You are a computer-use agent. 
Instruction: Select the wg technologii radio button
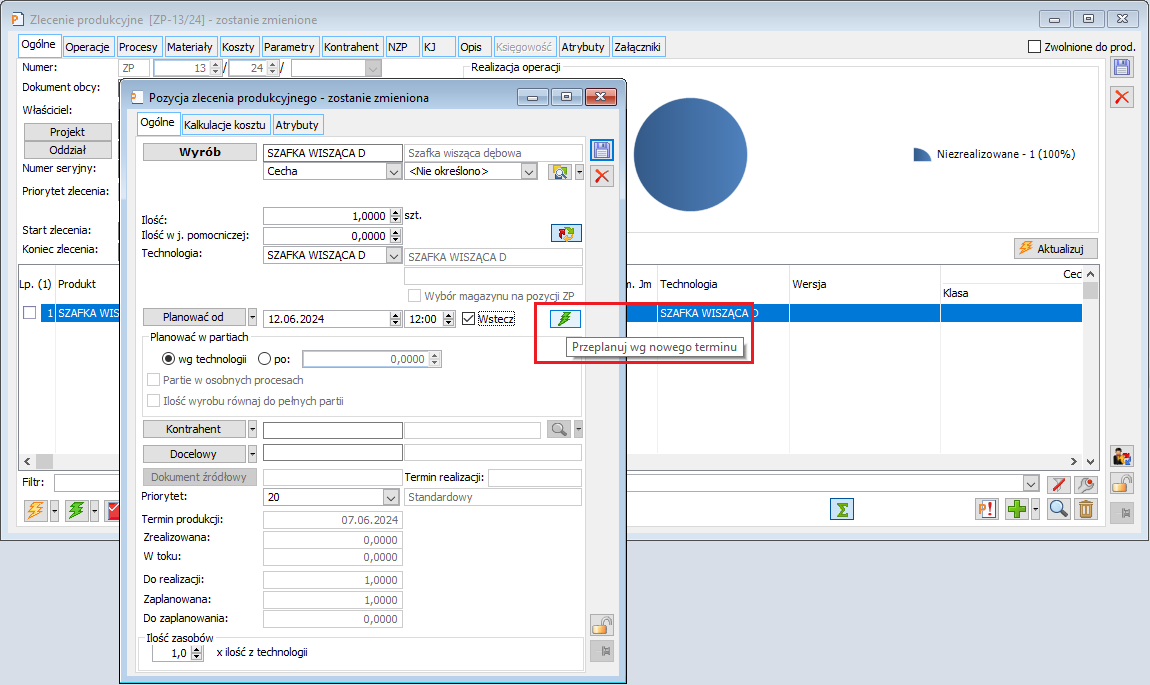[x=169, y=359]
